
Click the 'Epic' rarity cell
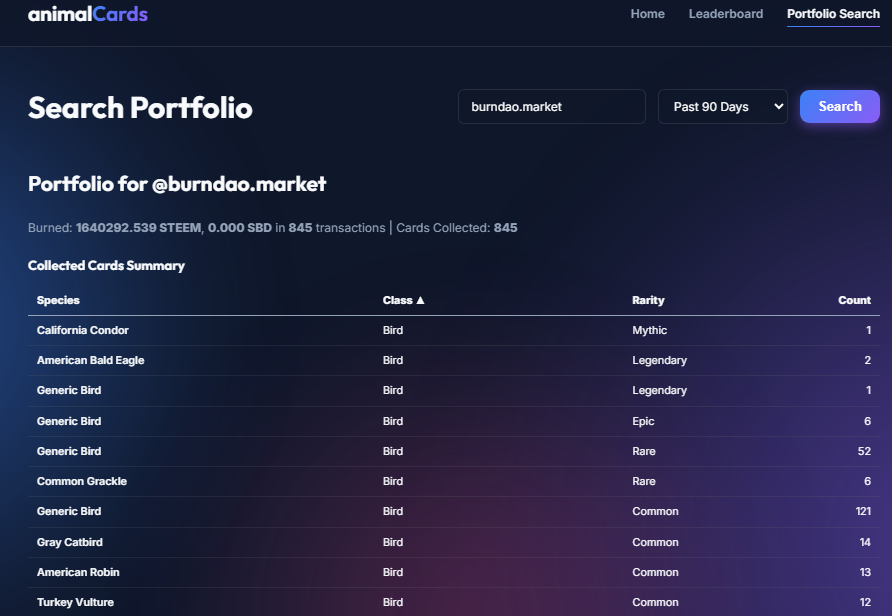click(x=643, y=421)
